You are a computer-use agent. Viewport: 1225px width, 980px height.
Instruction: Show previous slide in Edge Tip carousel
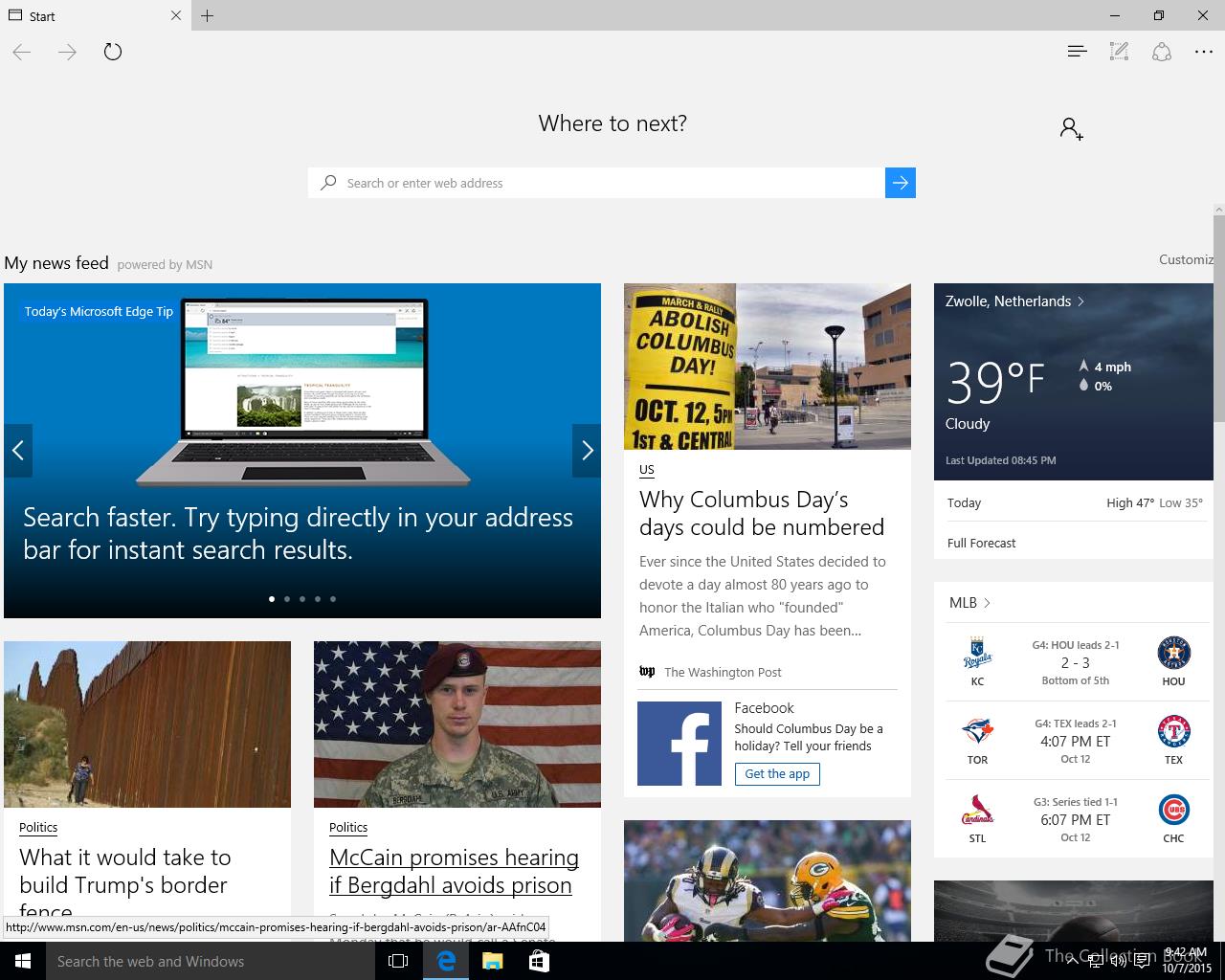18,450
